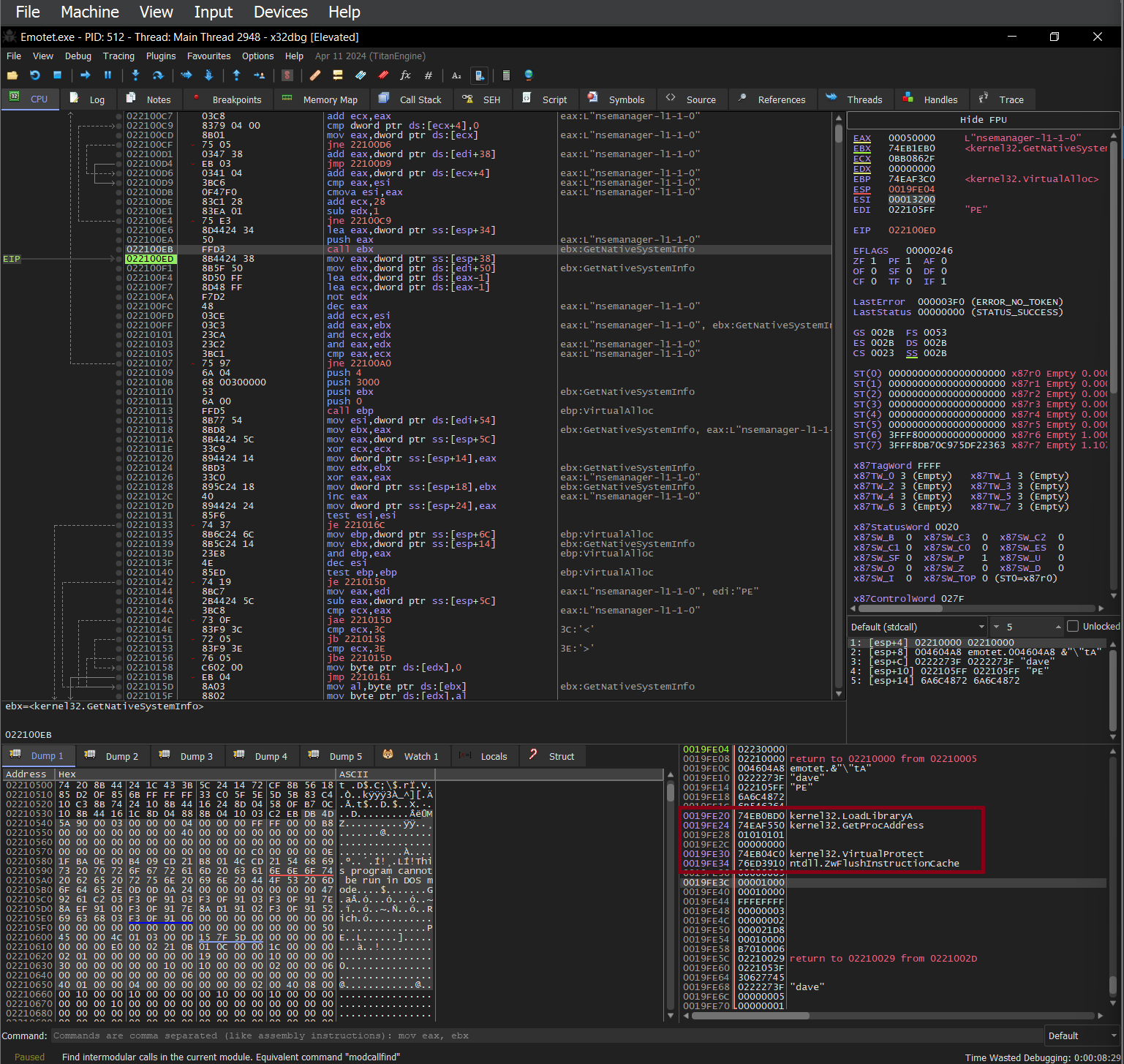The width and height of the screenshot is (1124, 1064).
Task: Switch to Dump 2 tab
Action: pyautogui.click(x=113, y=756)
